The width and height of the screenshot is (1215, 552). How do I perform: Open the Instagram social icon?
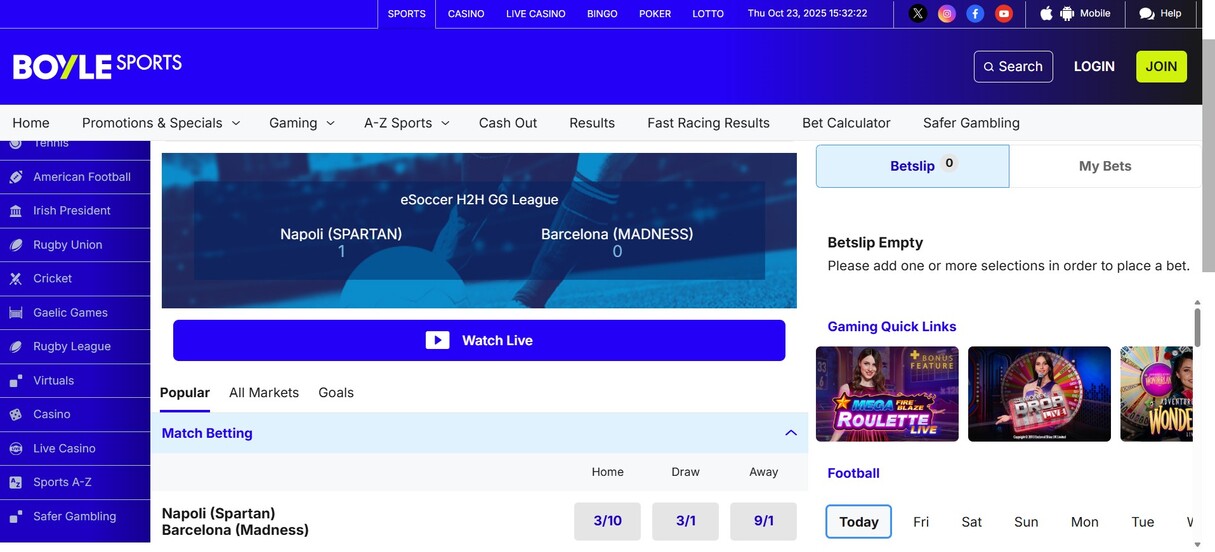pos(947,13)
